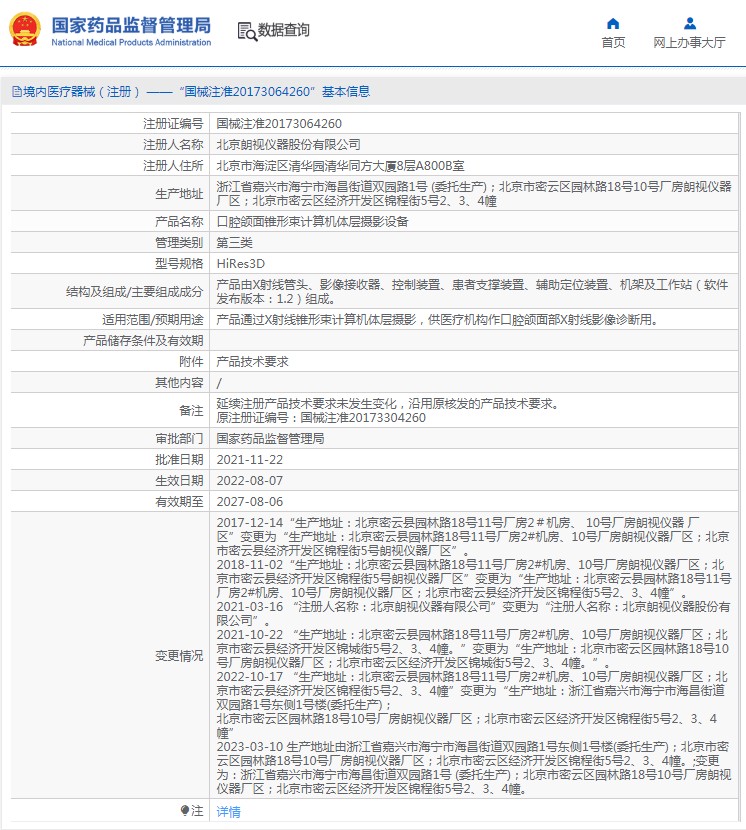Select management category 第三类
The width and height of the screenshot is (746, 830).
[234, 242]
